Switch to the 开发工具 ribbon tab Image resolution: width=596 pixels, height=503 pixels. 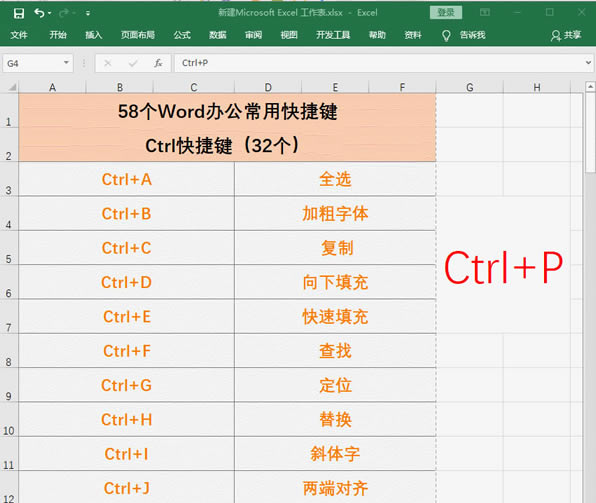(333, 35)
